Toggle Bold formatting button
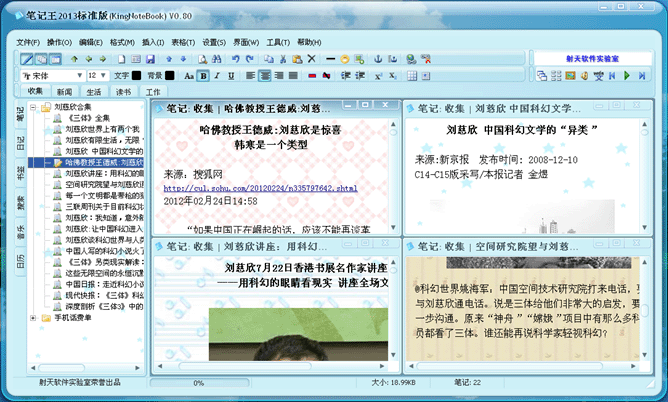668x402 pixels. (x=203, y=75)
